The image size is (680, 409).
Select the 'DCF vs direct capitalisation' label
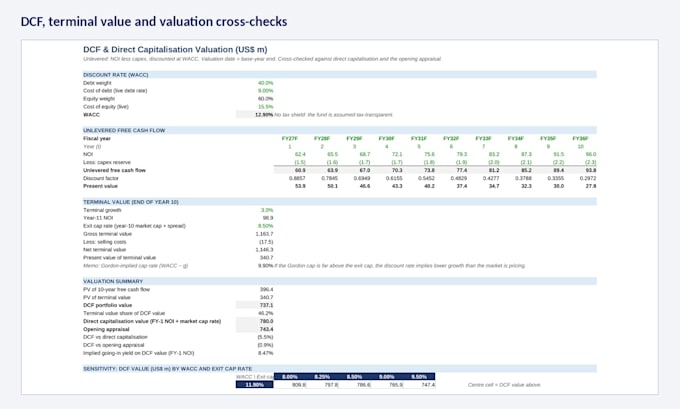pyautogui.click(x=115, y=337)
